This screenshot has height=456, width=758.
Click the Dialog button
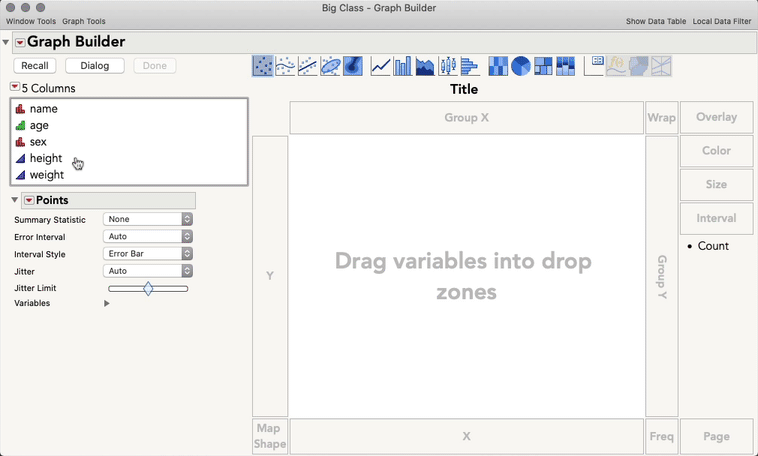(x=95, y=66)
